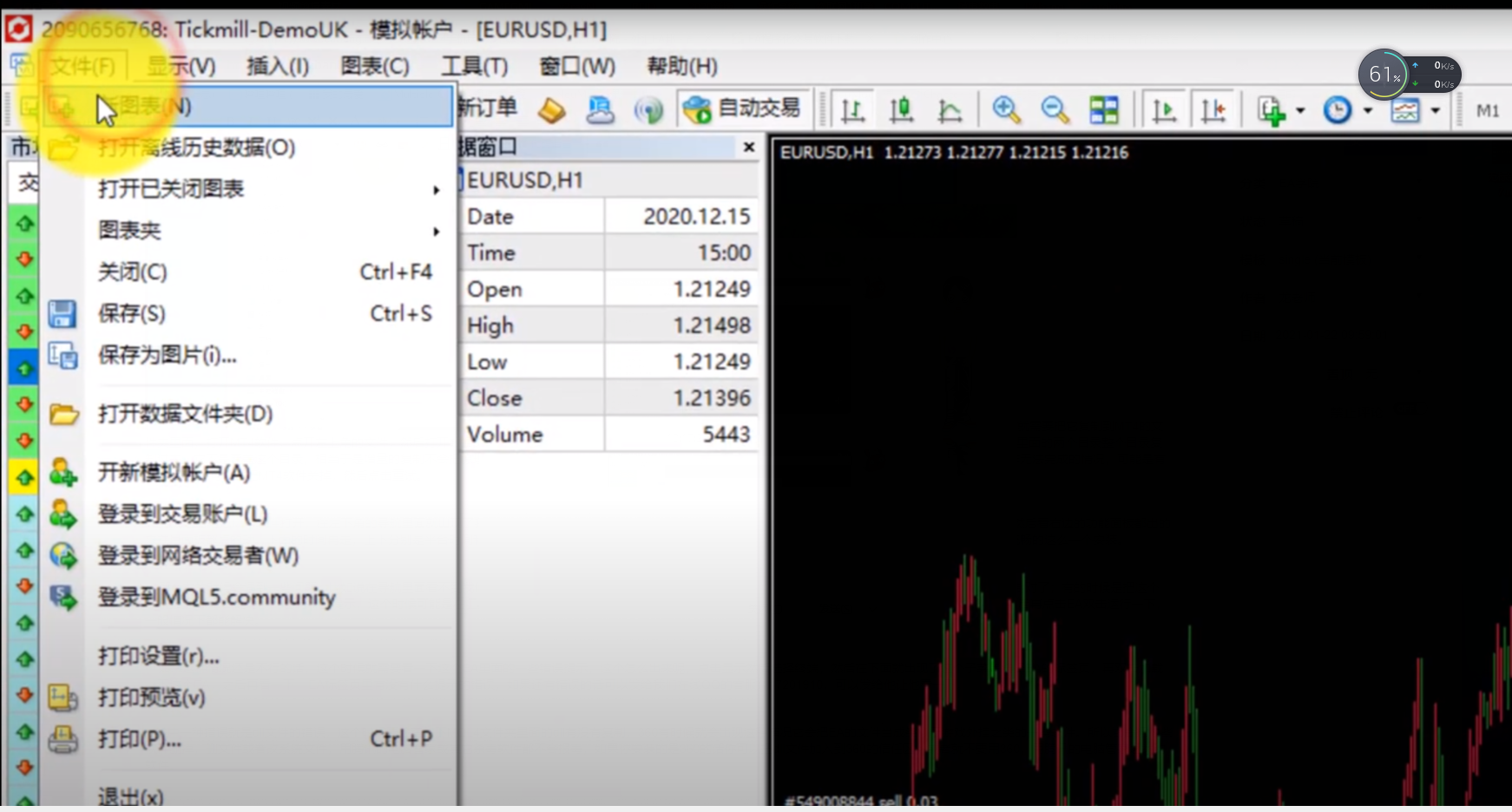
Task: Click the signals broadcast icon
Action: click(x=648, y=110)
